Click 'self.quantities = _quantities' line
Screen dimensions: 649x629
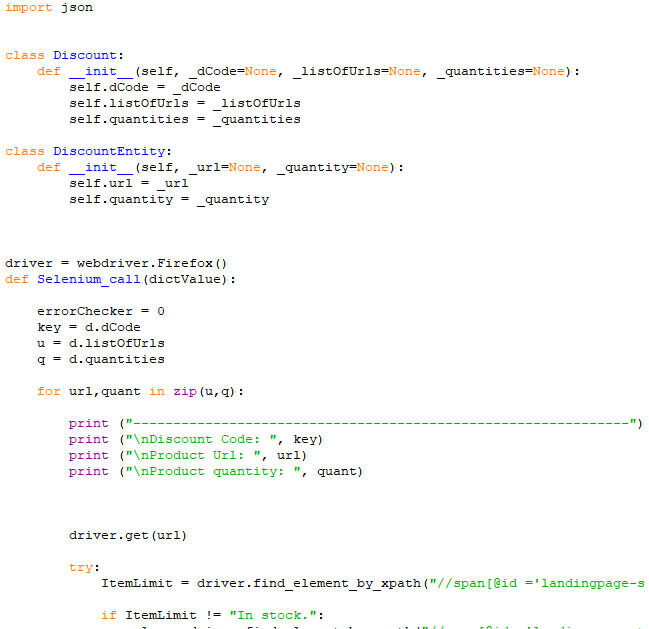coord(185,119)
